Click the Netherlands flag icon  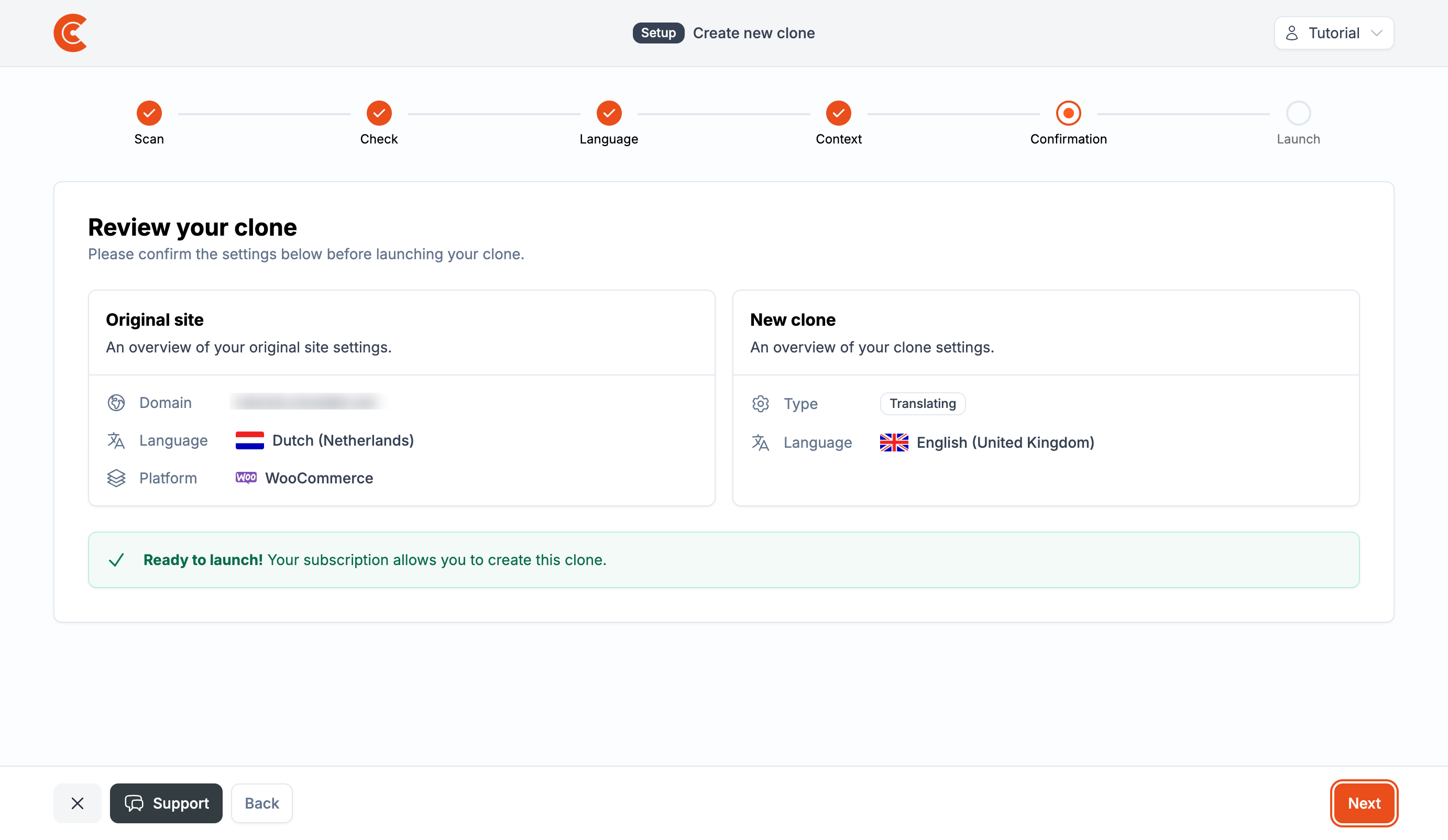point(249,440)
